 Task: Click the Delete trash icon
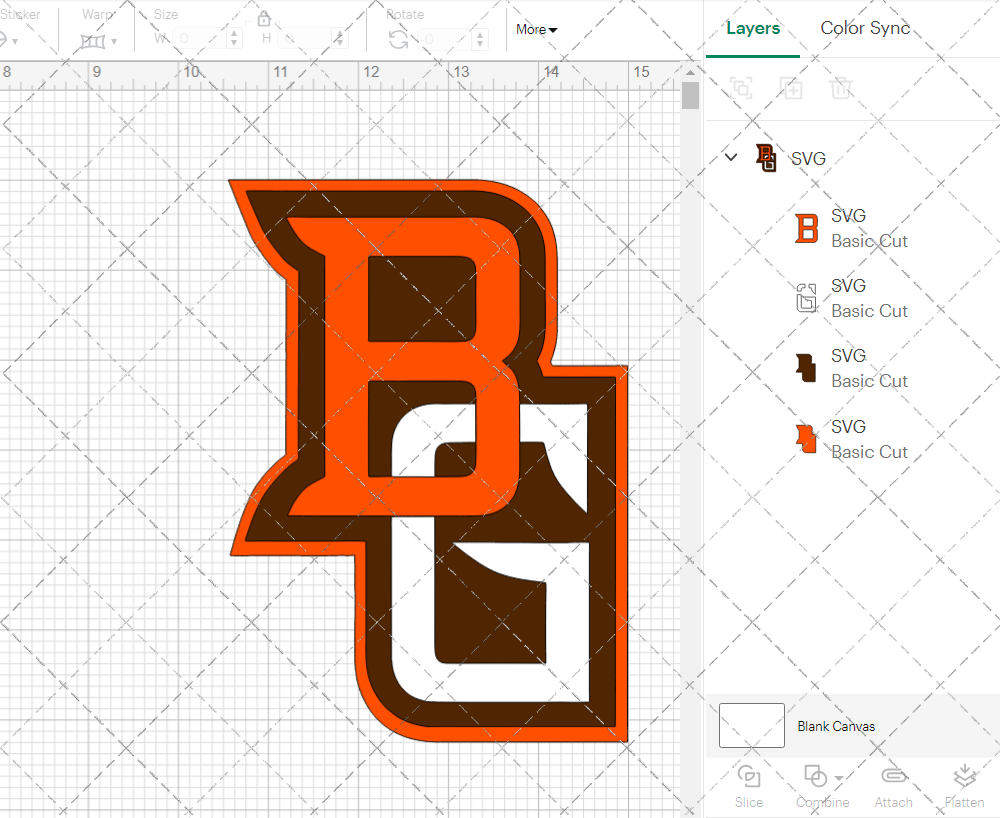[x=841, y=88]
